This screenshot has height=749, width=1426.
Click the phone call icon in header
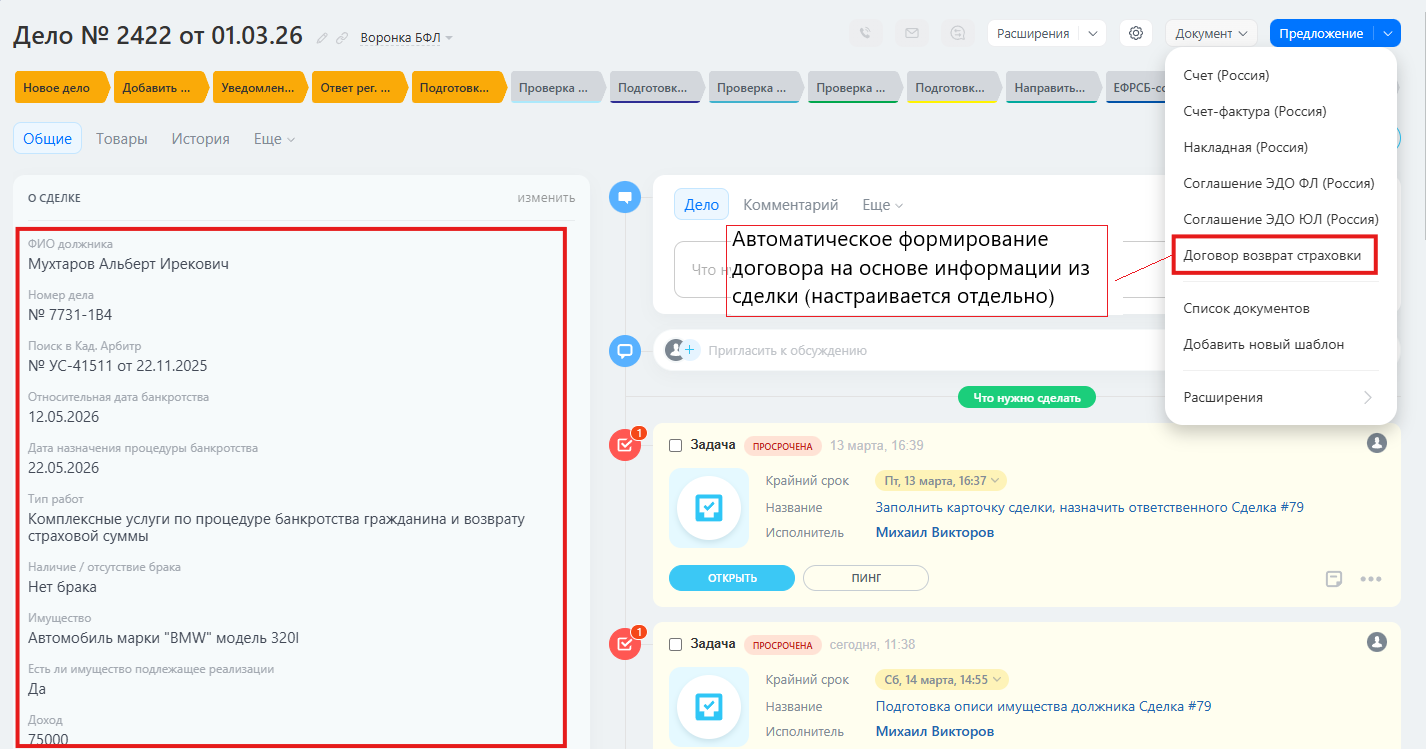[x=866, y=33]
